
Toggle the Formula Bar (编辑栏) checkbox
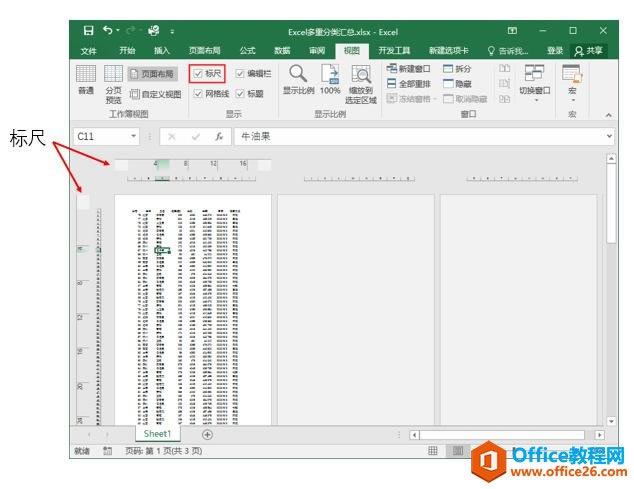coord(254,74)
